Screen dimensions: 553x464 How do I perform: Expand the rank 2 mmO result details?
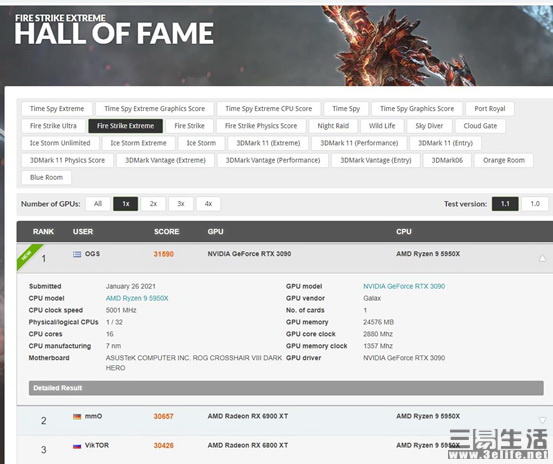tap(542, 420)
